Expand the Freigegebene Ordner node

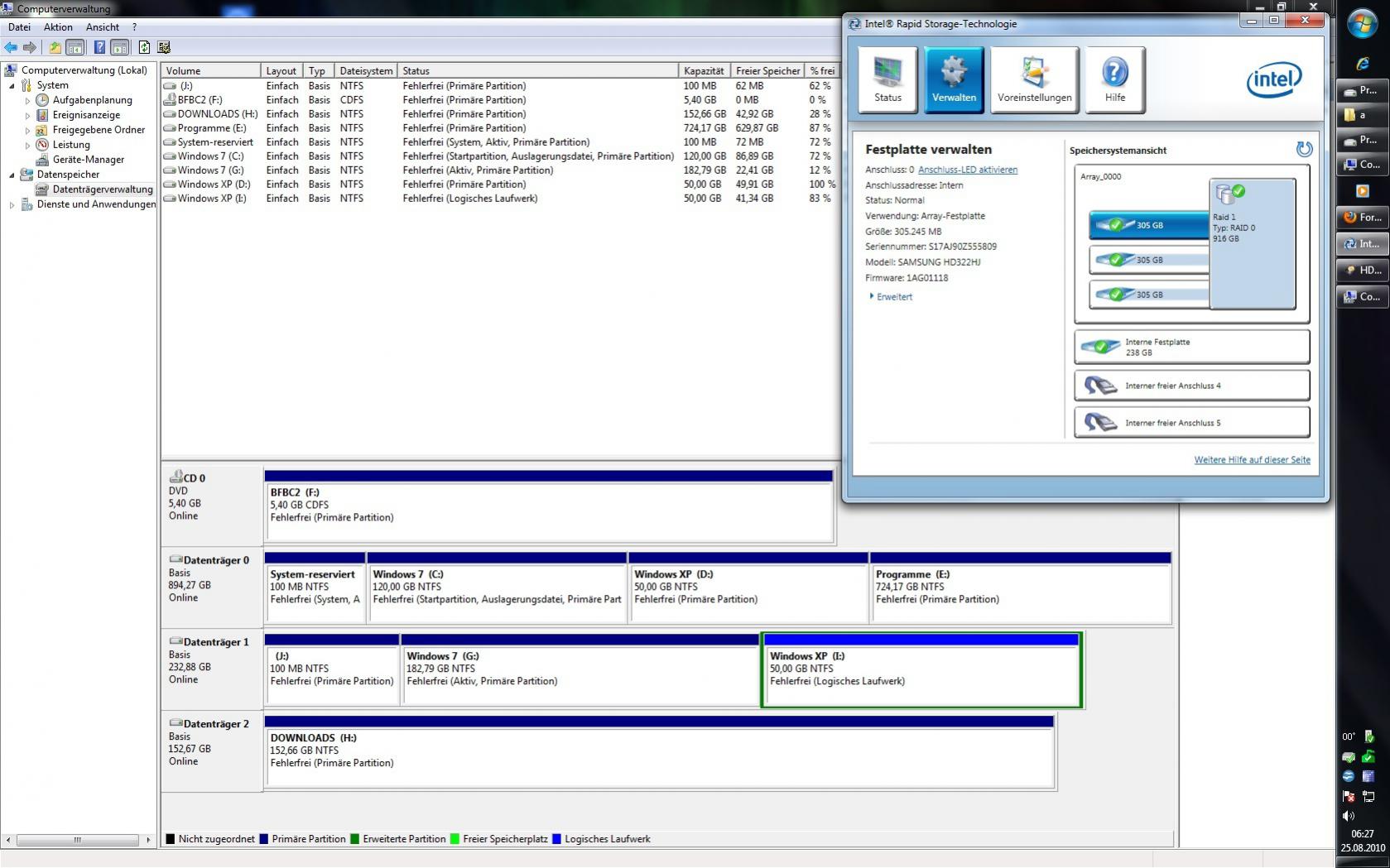click(27, 130)
